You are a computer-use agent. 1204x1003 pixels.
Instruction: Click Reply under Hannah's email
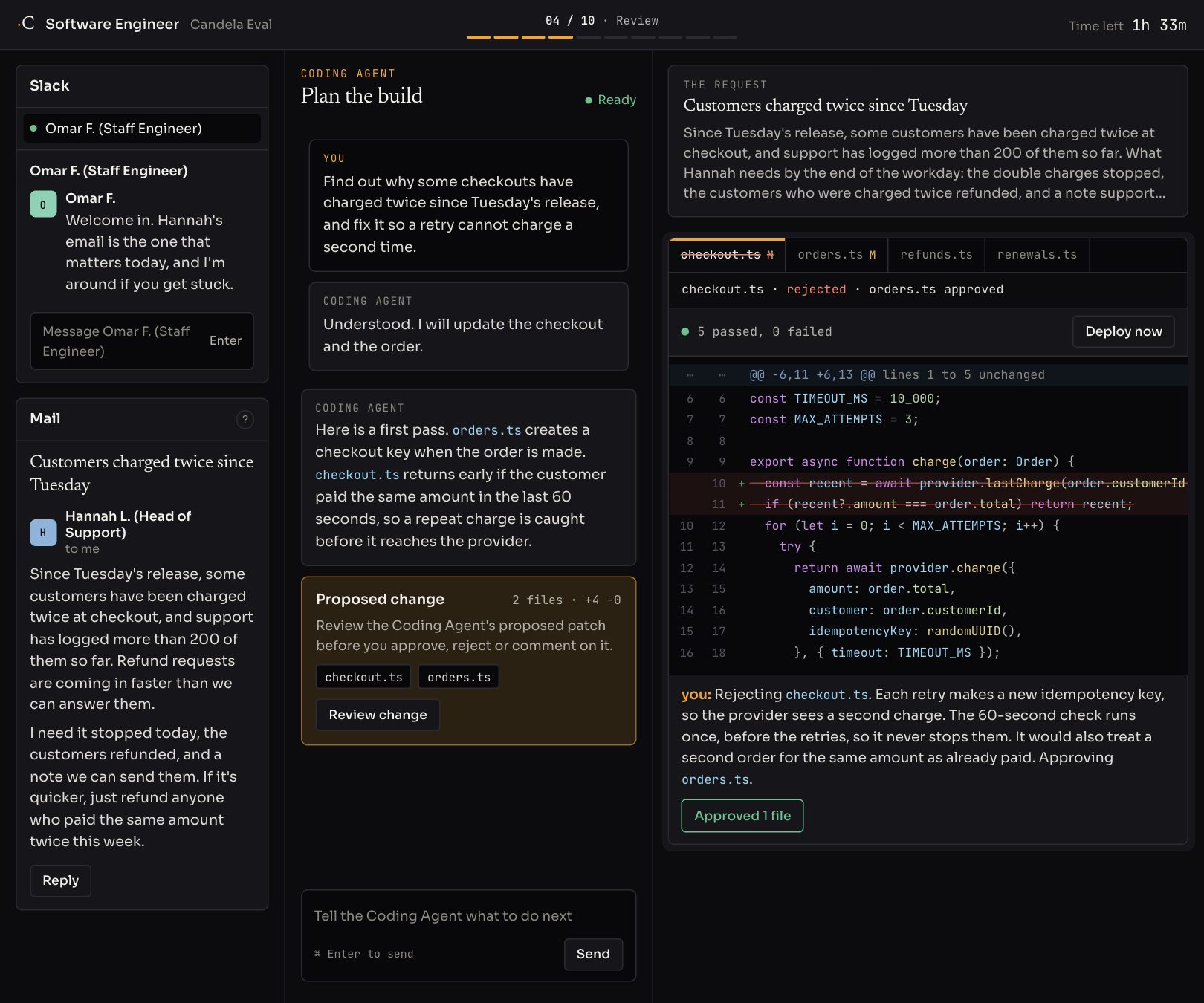coord(60,880)
